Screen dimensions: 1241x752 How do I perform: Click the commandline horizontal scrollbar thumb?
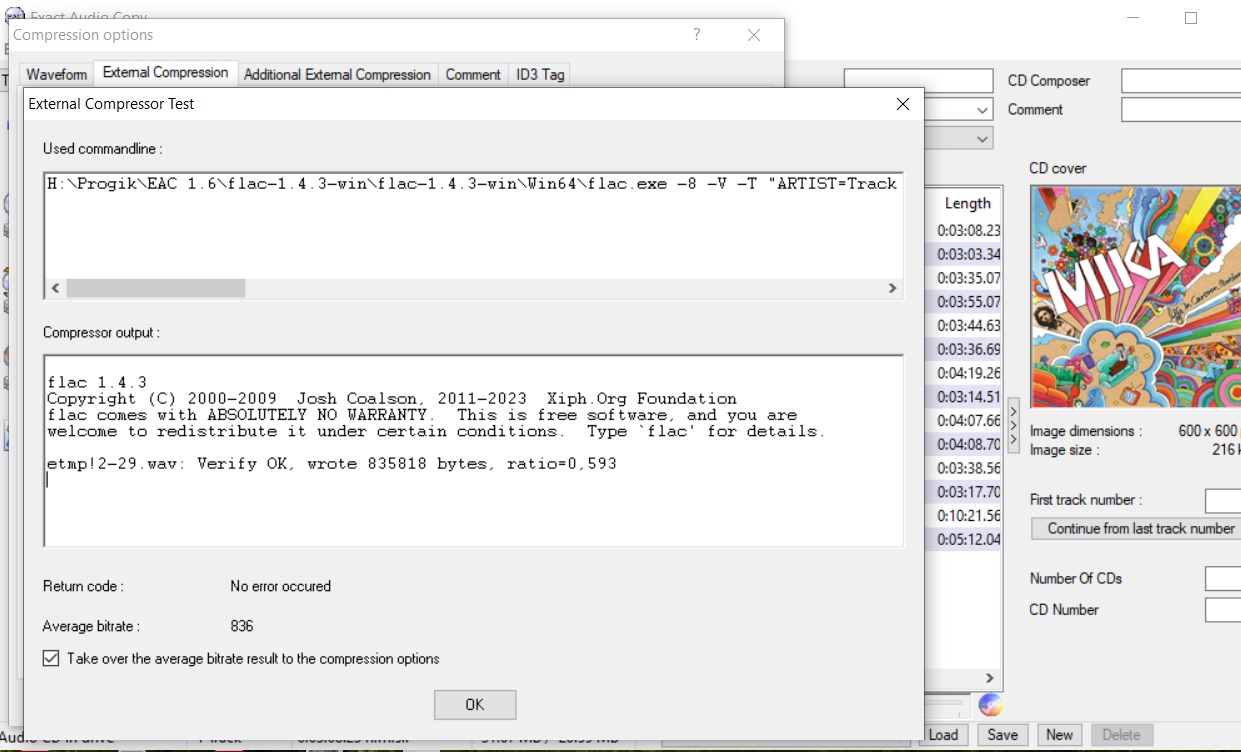click(x=155, y=288)
